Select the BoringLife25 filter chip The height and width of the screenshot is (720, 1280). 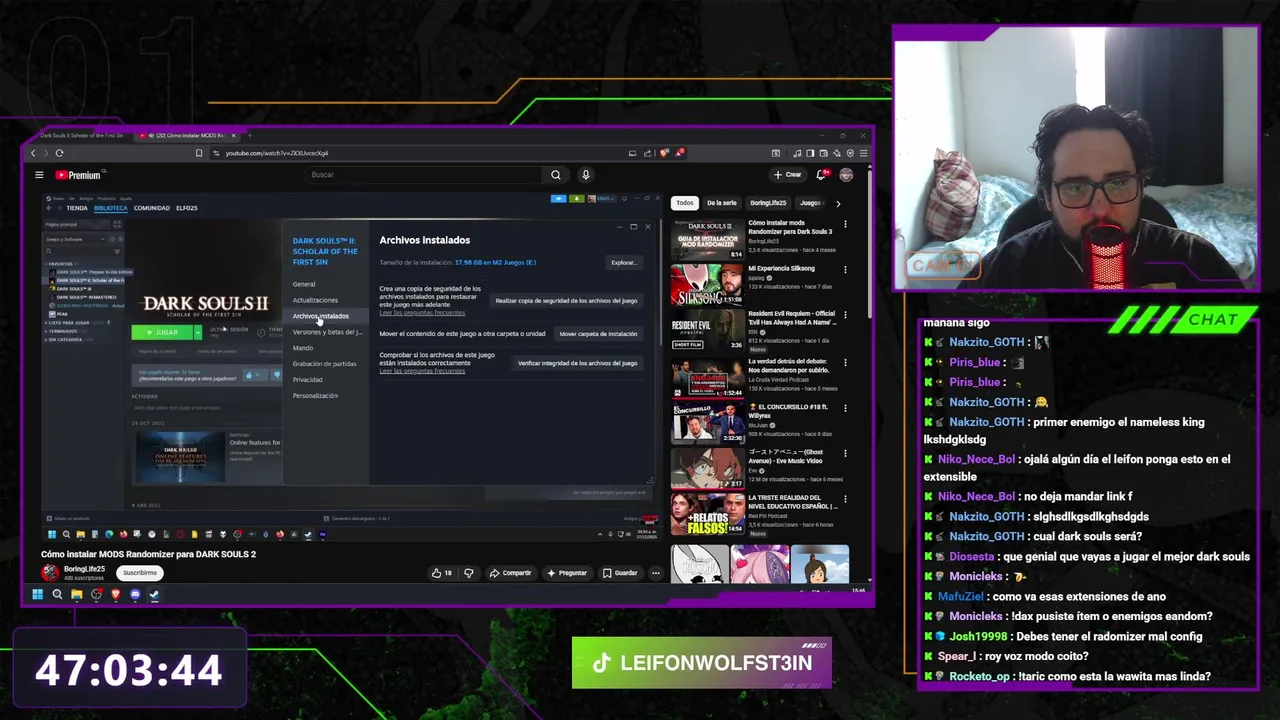(x=769, y=203)
